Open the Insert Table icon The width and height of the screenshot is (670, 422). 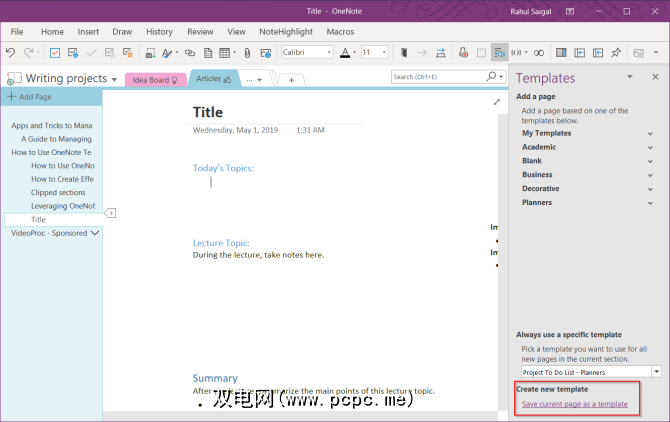click(226, 52)
